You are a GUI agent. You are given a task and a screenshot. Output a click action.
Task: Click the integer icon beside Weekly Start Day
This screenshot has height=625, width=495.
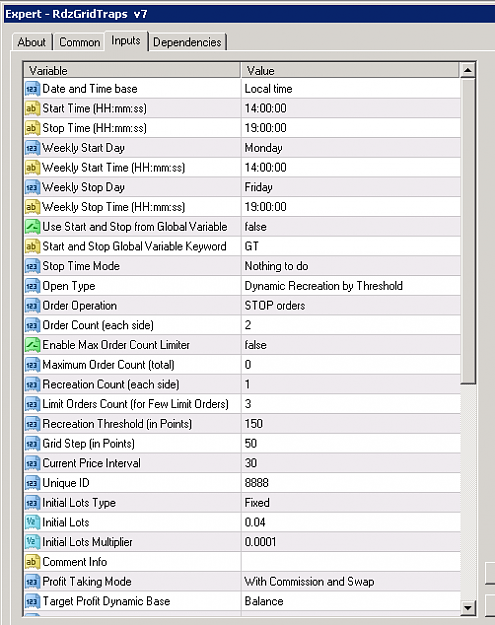point(32,148)
